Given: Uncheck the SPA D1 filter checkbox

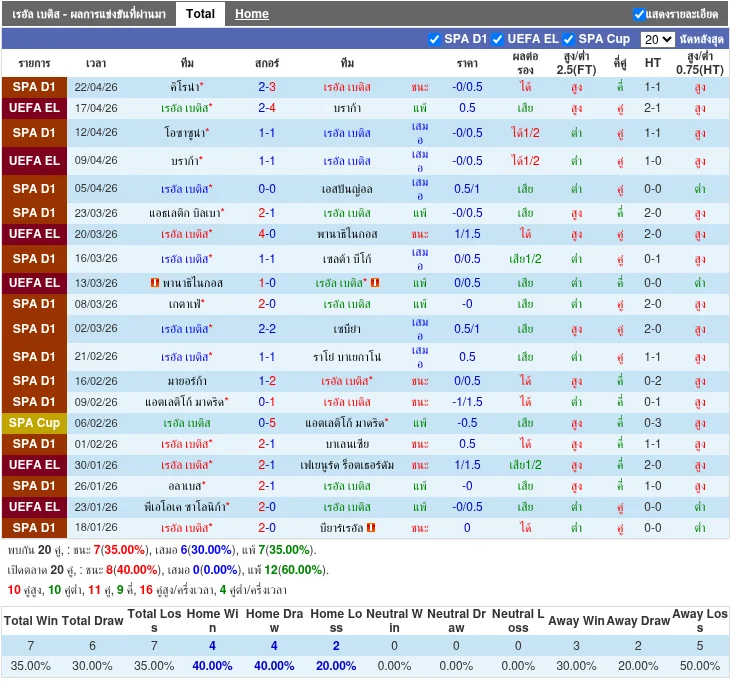Looking at the screenshot, I should [x=434, y=39].
